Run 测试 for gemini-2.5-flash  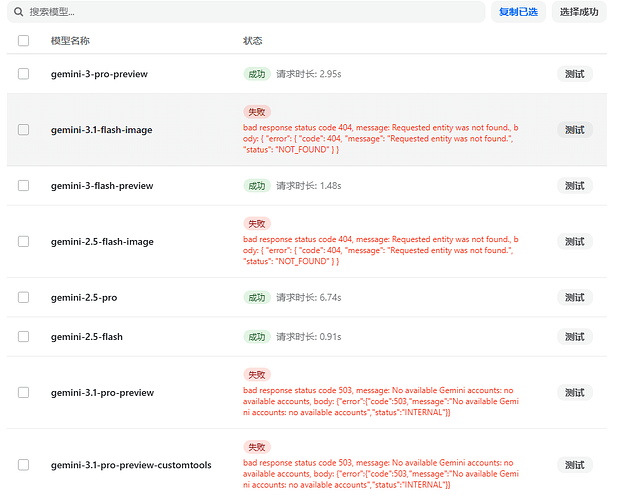point(575,337)
